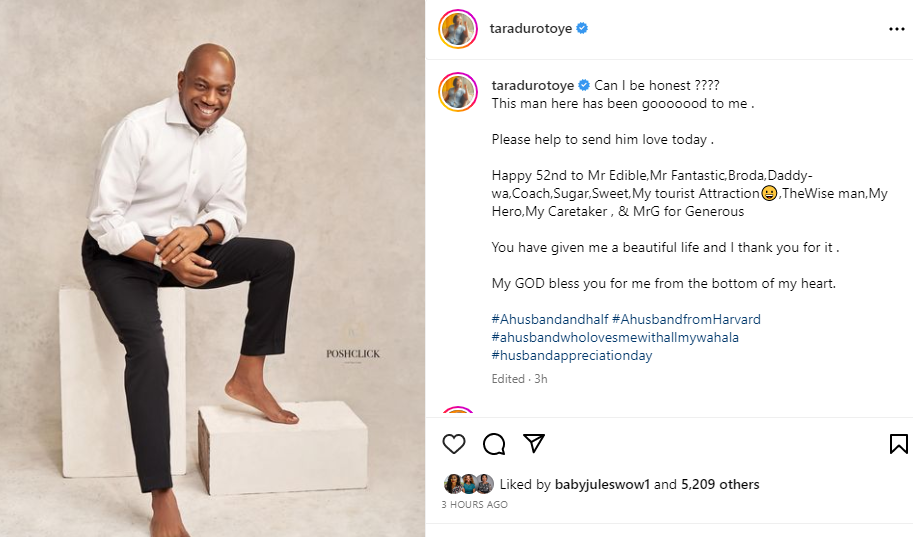
Task: Click taradurotoye username in caption
Action: click(531, 84)
